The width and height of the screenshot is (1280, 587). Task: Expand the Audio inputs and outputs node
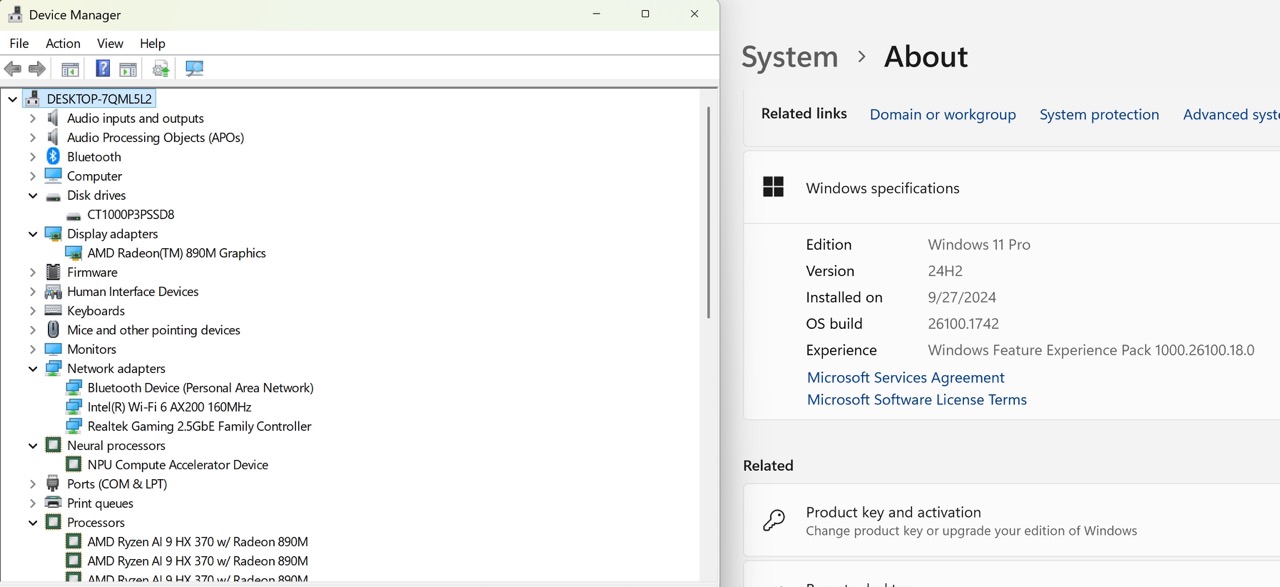(x=33, y=118)
